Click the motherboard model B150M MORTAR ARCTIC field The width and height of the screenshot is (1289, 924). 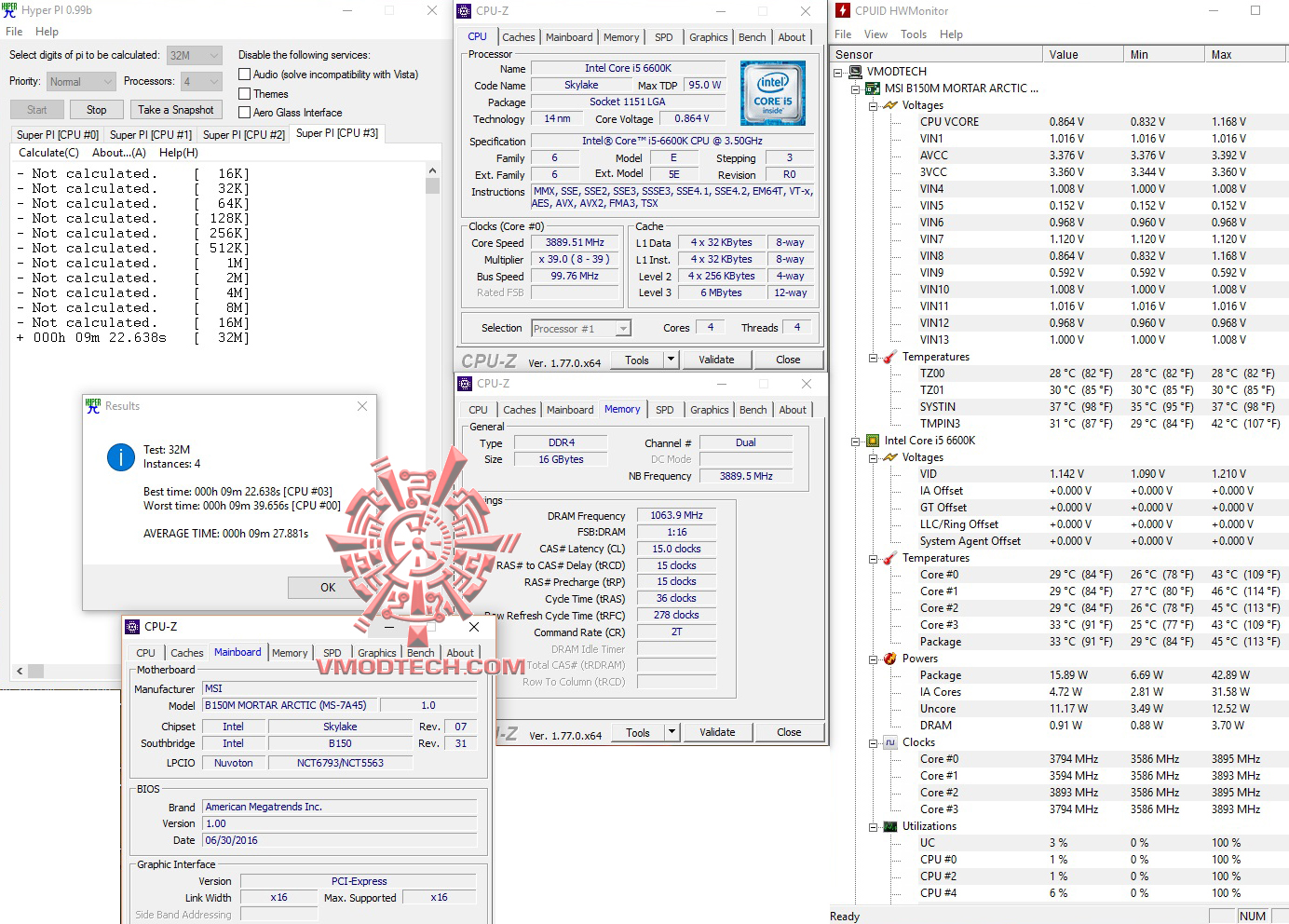tap(290, 705)
